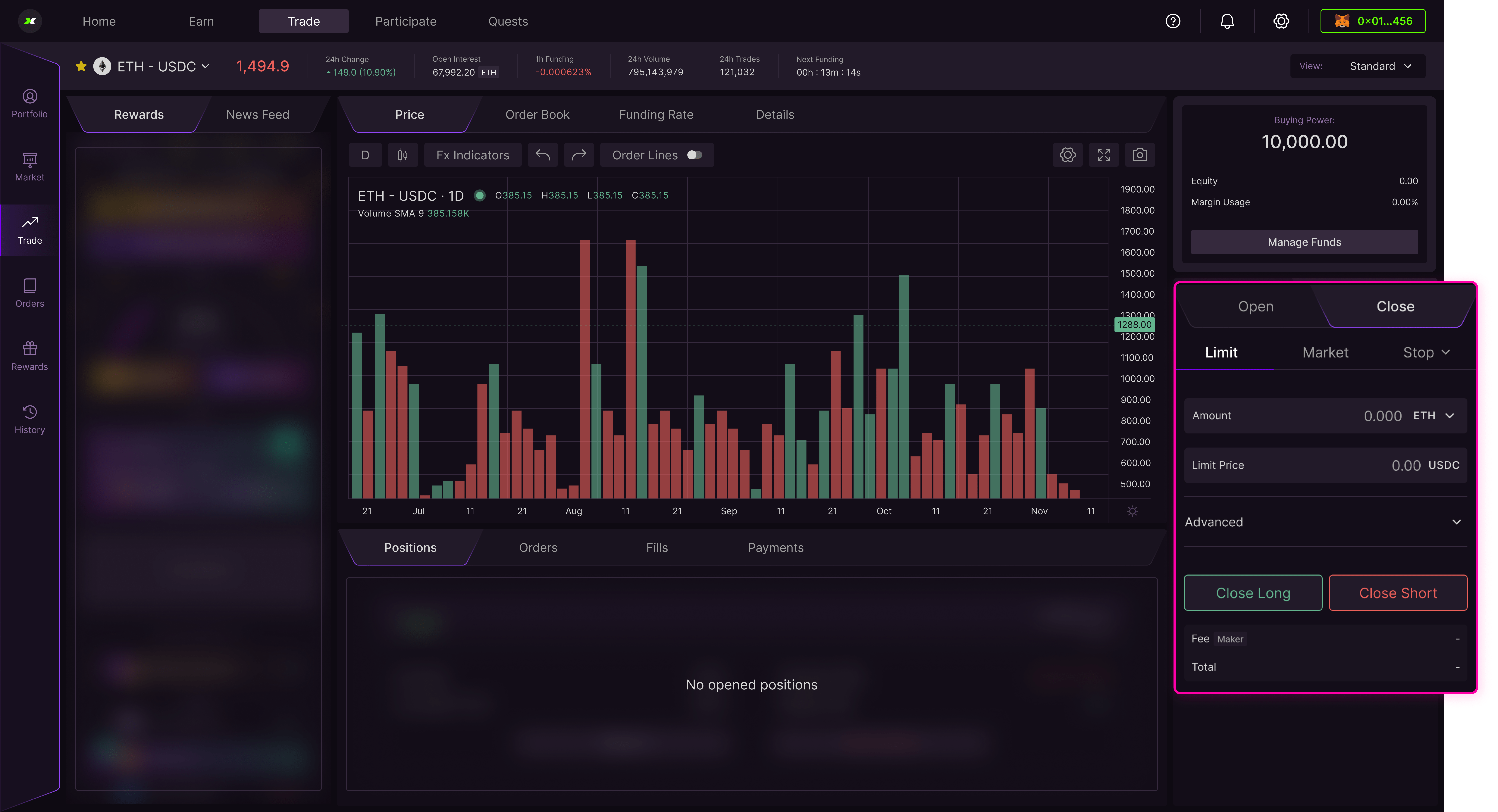Open Trade in the sidebar
The height and width of the screenshot is (812, 1498).
click(x=30, y=230)
